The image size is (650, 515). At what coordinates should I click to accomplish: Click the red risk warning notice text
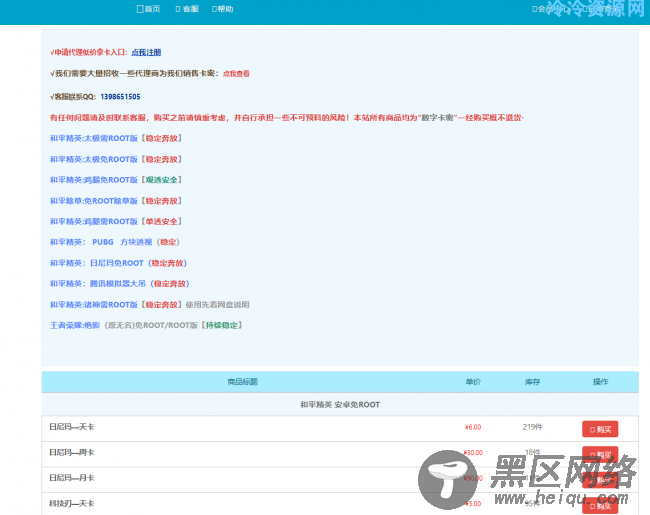pos(286,118)
